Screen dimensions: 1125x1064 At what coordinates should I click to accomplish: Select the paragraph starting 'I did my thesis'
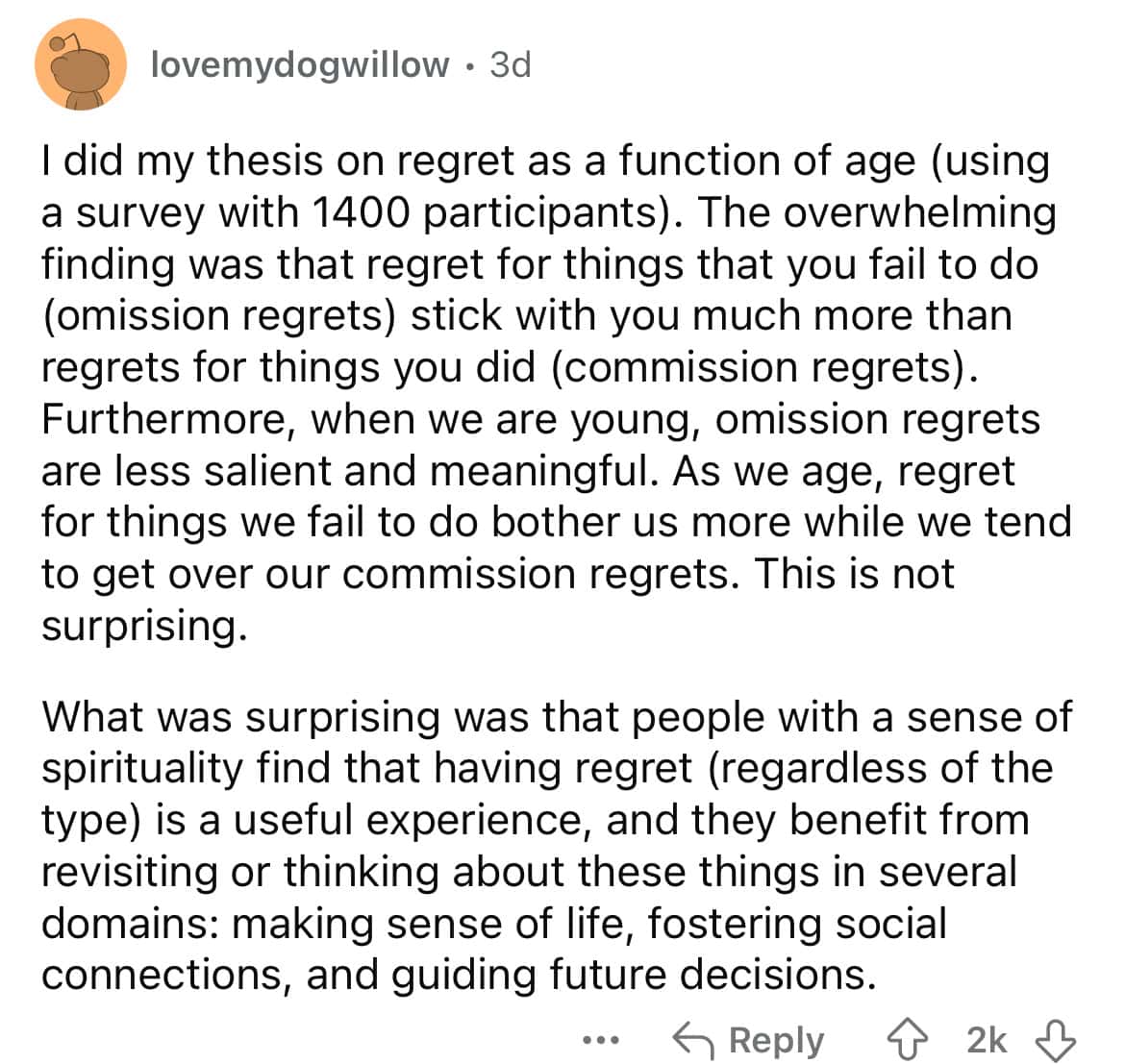556,393
